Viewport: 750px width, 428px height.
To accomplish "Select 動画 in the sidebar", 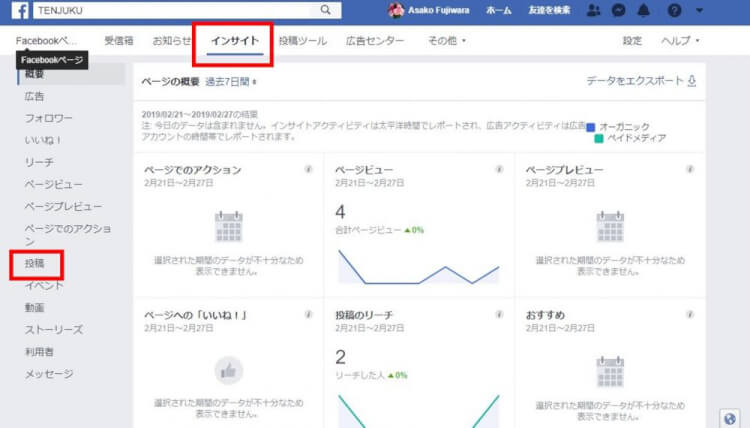I will point(34,307).
